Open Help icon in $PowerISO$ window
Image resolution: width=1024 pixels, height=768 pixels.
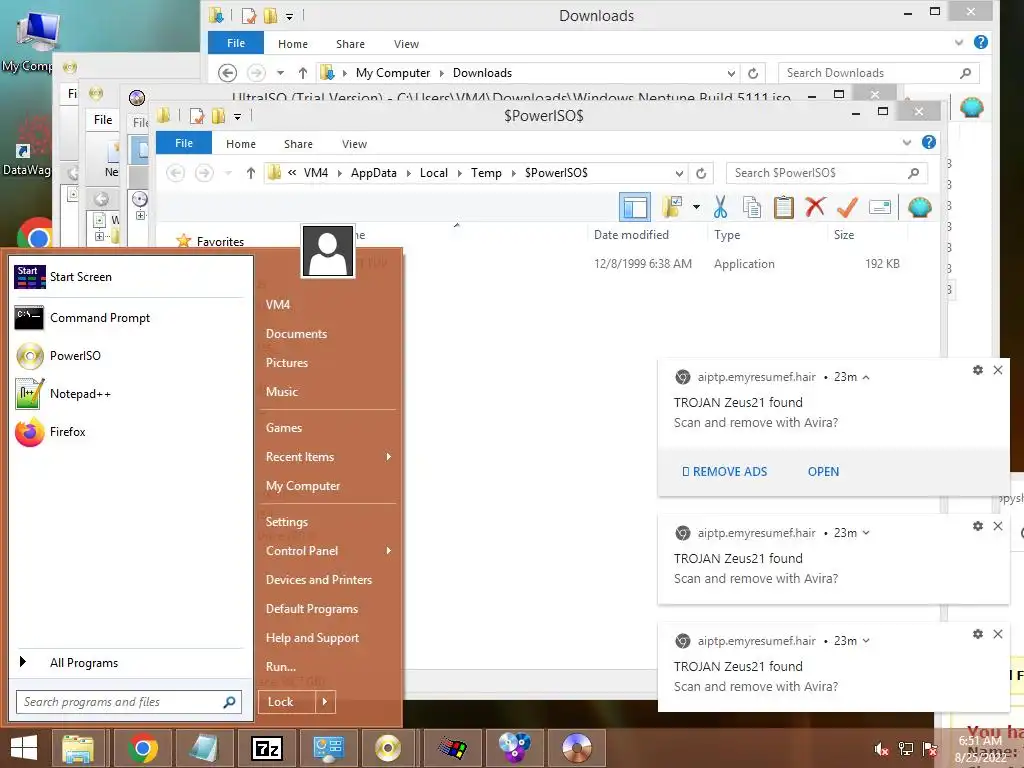tap(929, 142)
